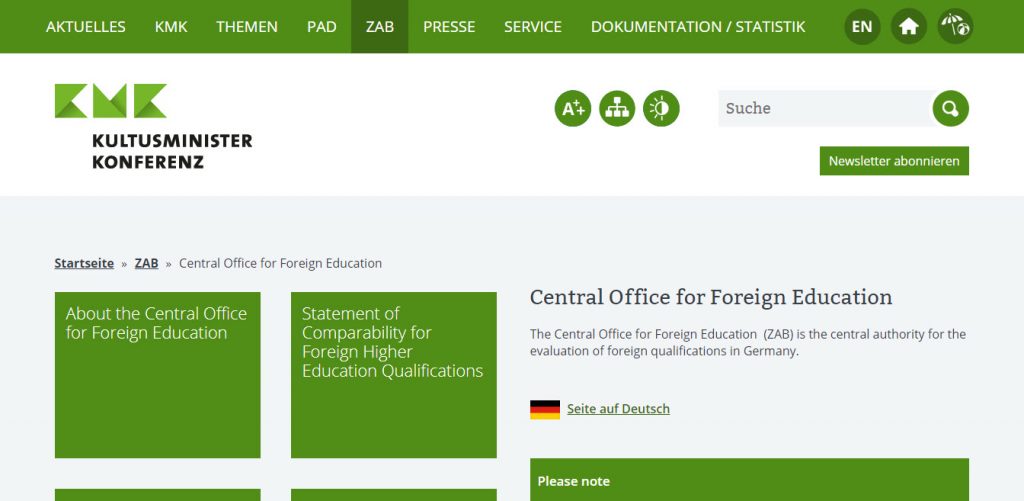Open About the Central Office tile

[x=157, y=374]
